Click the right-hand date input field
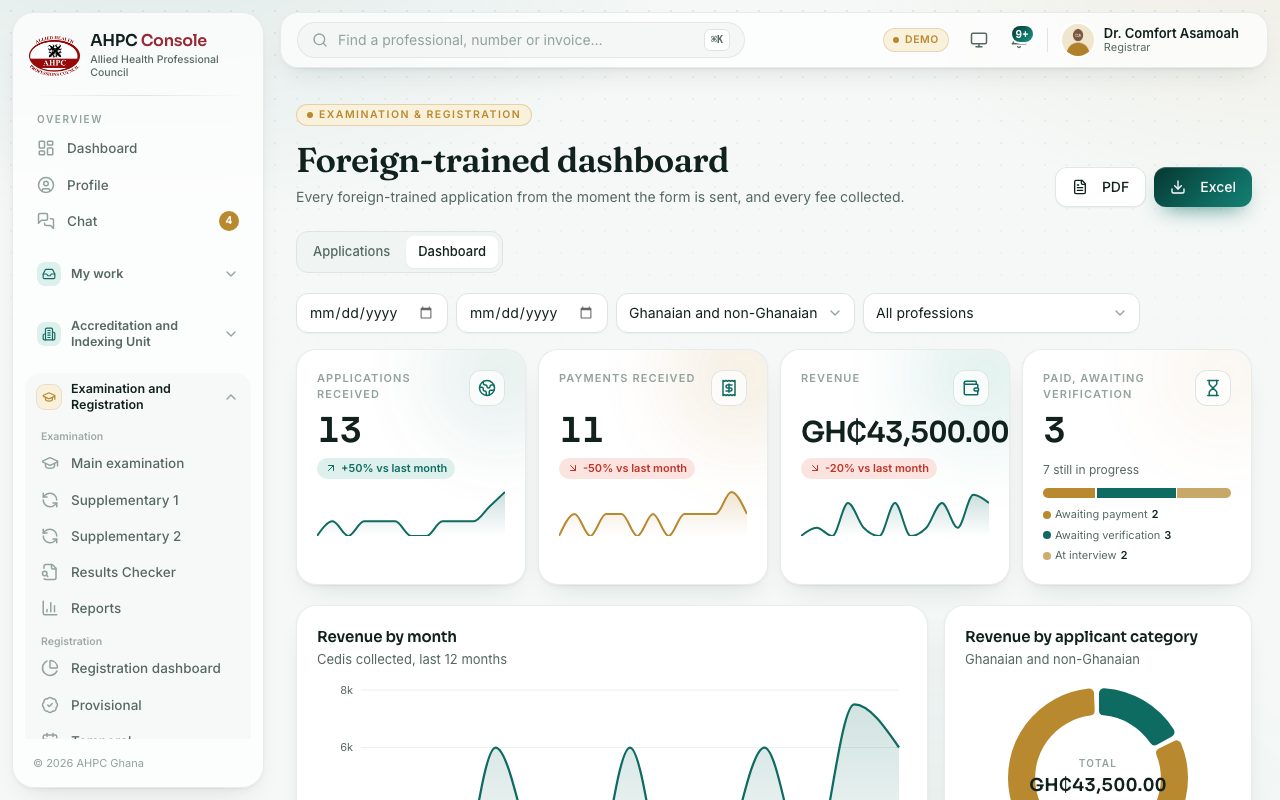Image resolution: width=1280 pixels, height=800 pixels. (x=532, y=313)
